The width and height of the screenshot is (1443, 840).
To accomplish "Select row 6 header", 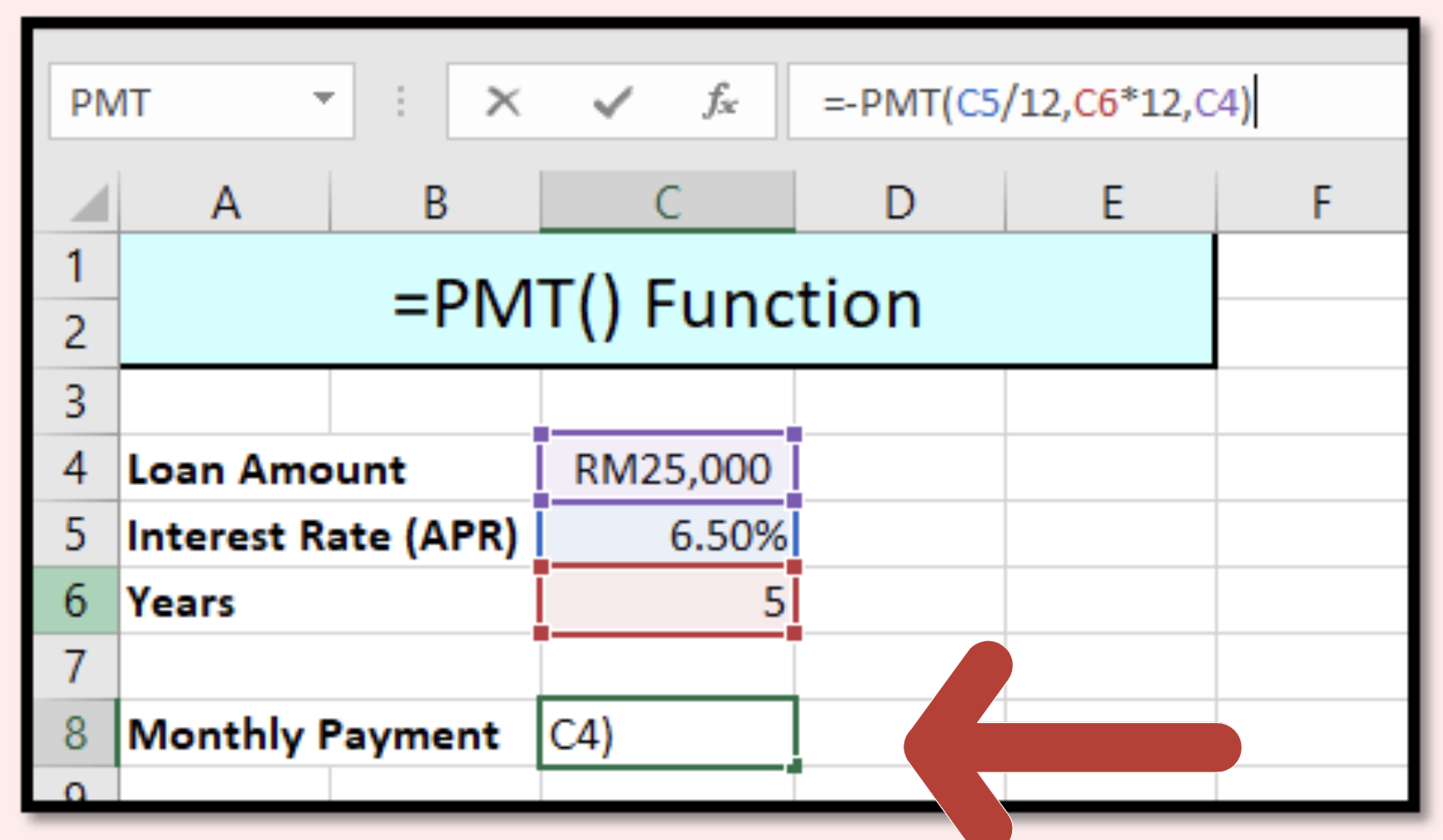I will pos(76,600).
